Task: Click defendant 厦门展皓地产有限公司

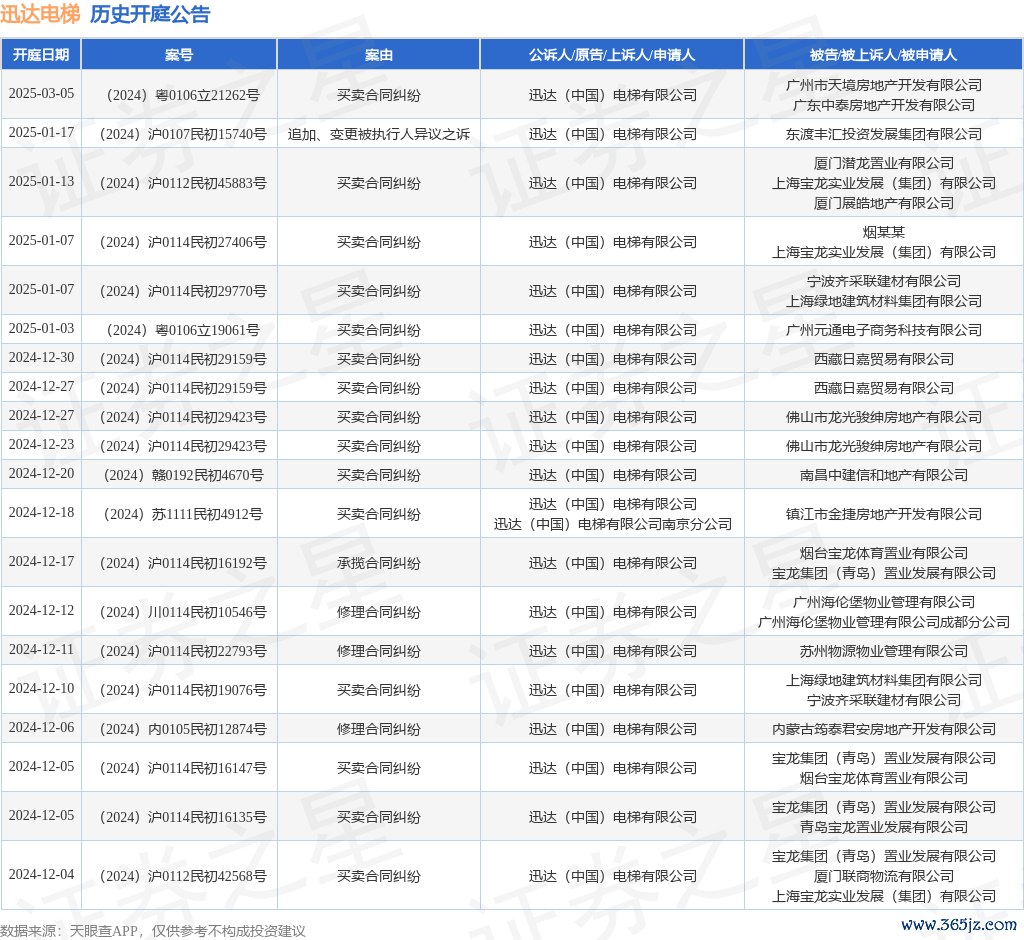Action: [884, 203]
